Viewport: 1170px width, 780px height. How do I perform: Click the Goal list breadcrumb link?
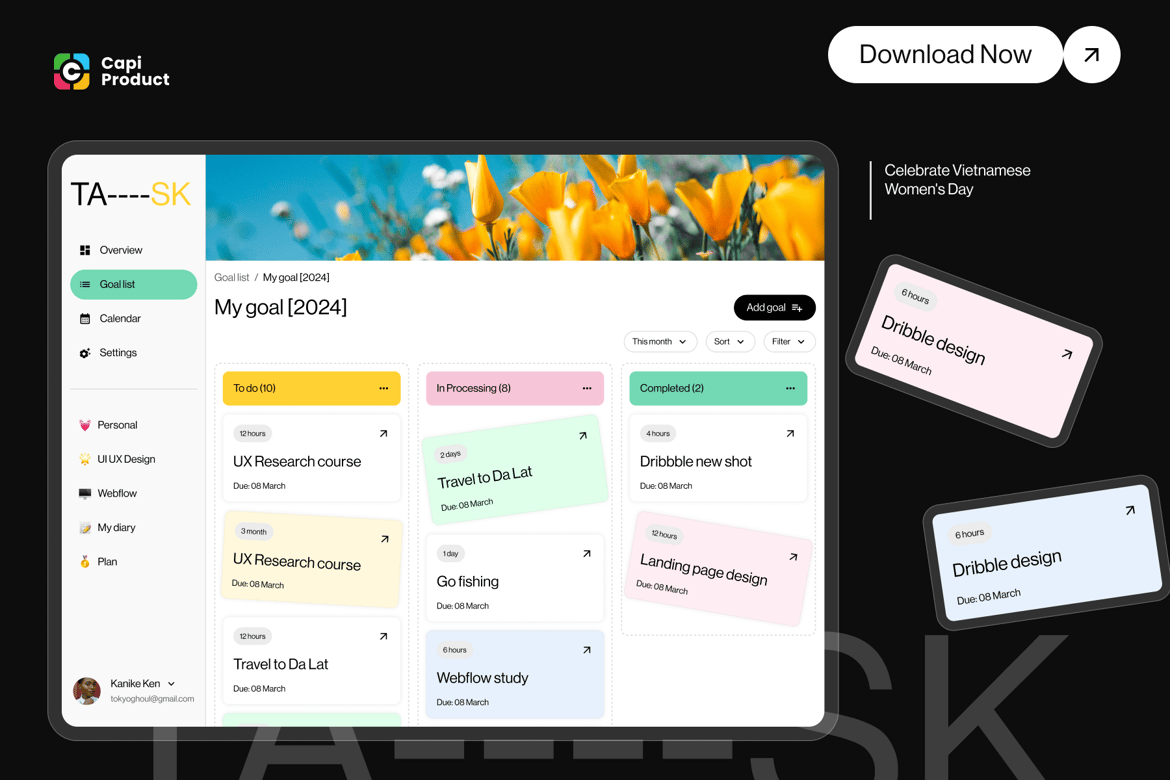231,277
